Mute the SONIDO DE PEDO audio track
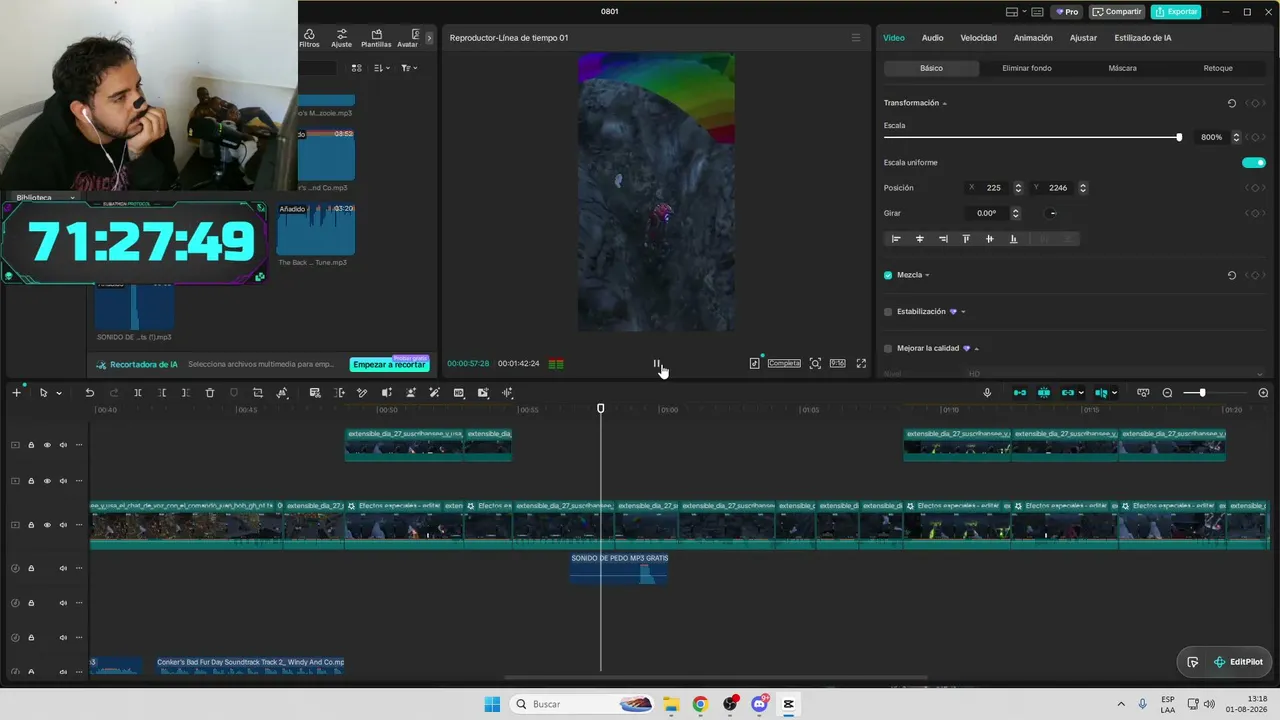 (x=63, y=568)
